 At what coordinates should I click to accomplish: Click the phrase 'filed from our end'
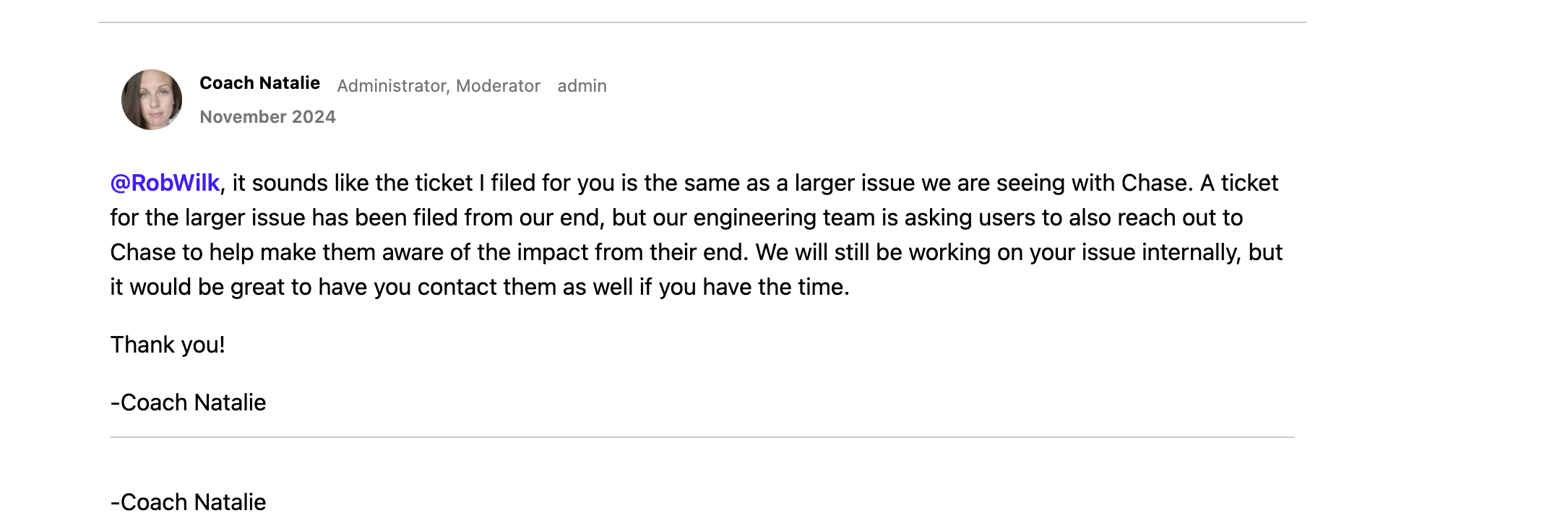point(508,217)
